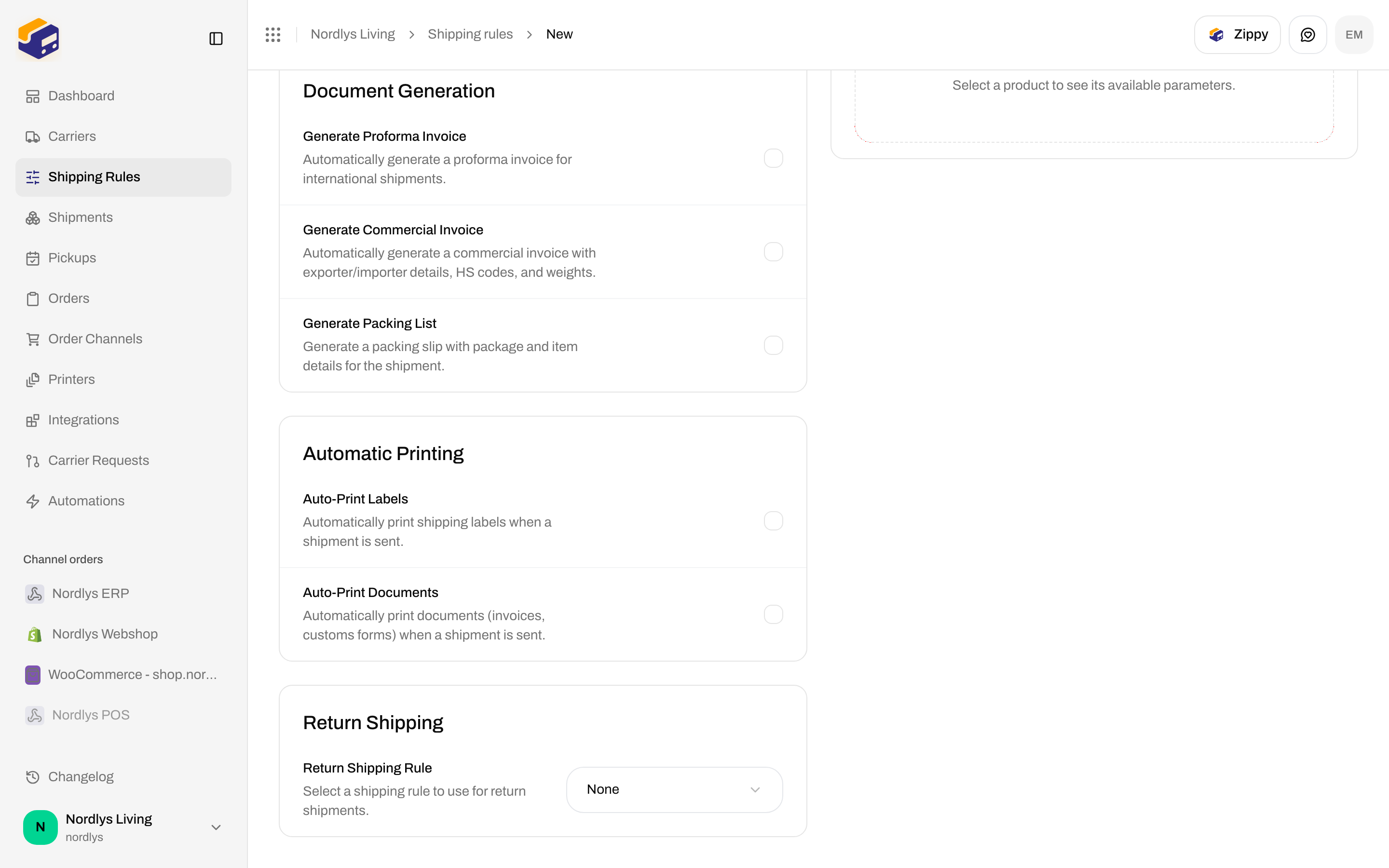Screen dimensions: 1389x868
Task: Open Automations page
Action: tap(123, 501)
